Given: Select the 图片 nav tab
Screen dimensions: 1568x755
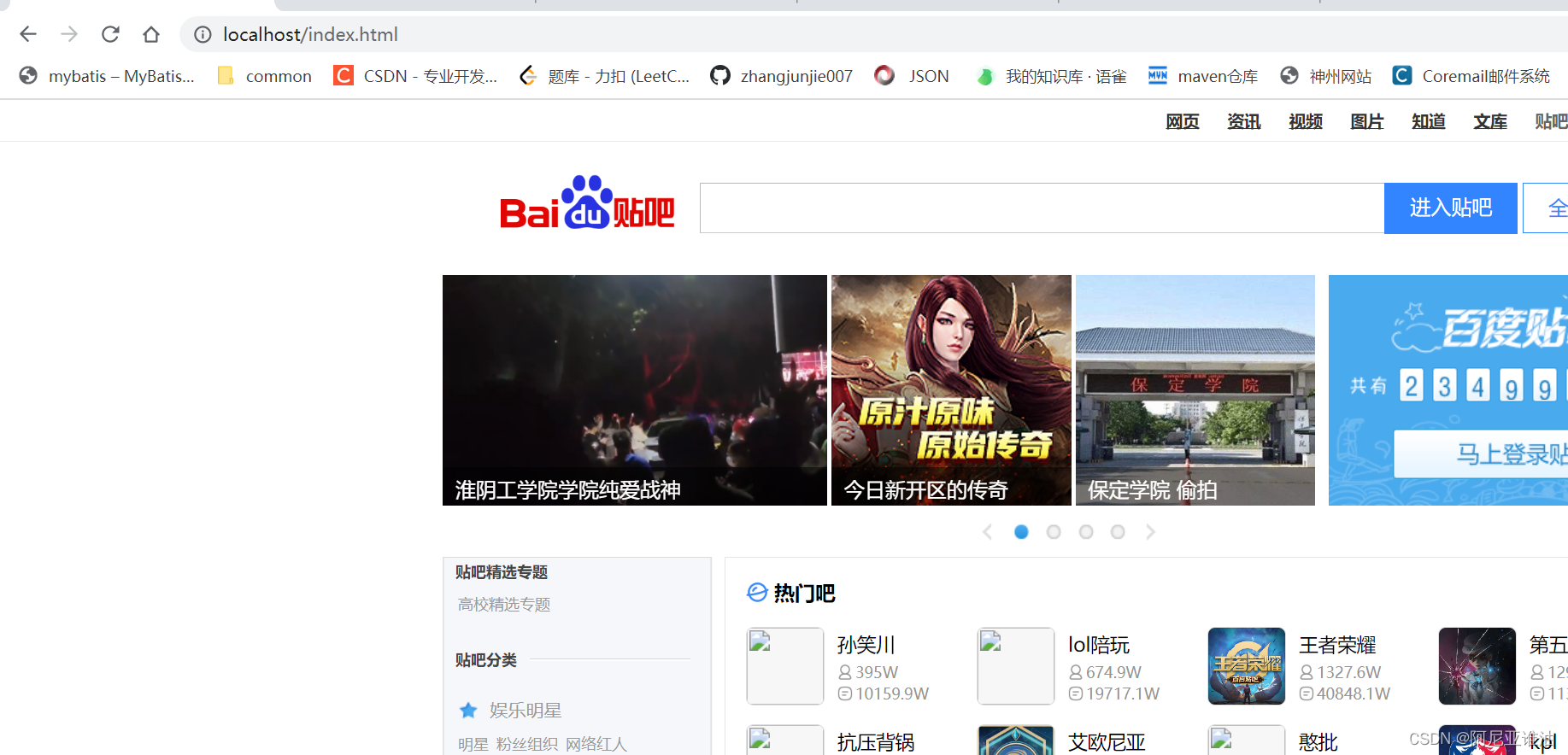Looking at the screenshot, I should pos(1367,121).
